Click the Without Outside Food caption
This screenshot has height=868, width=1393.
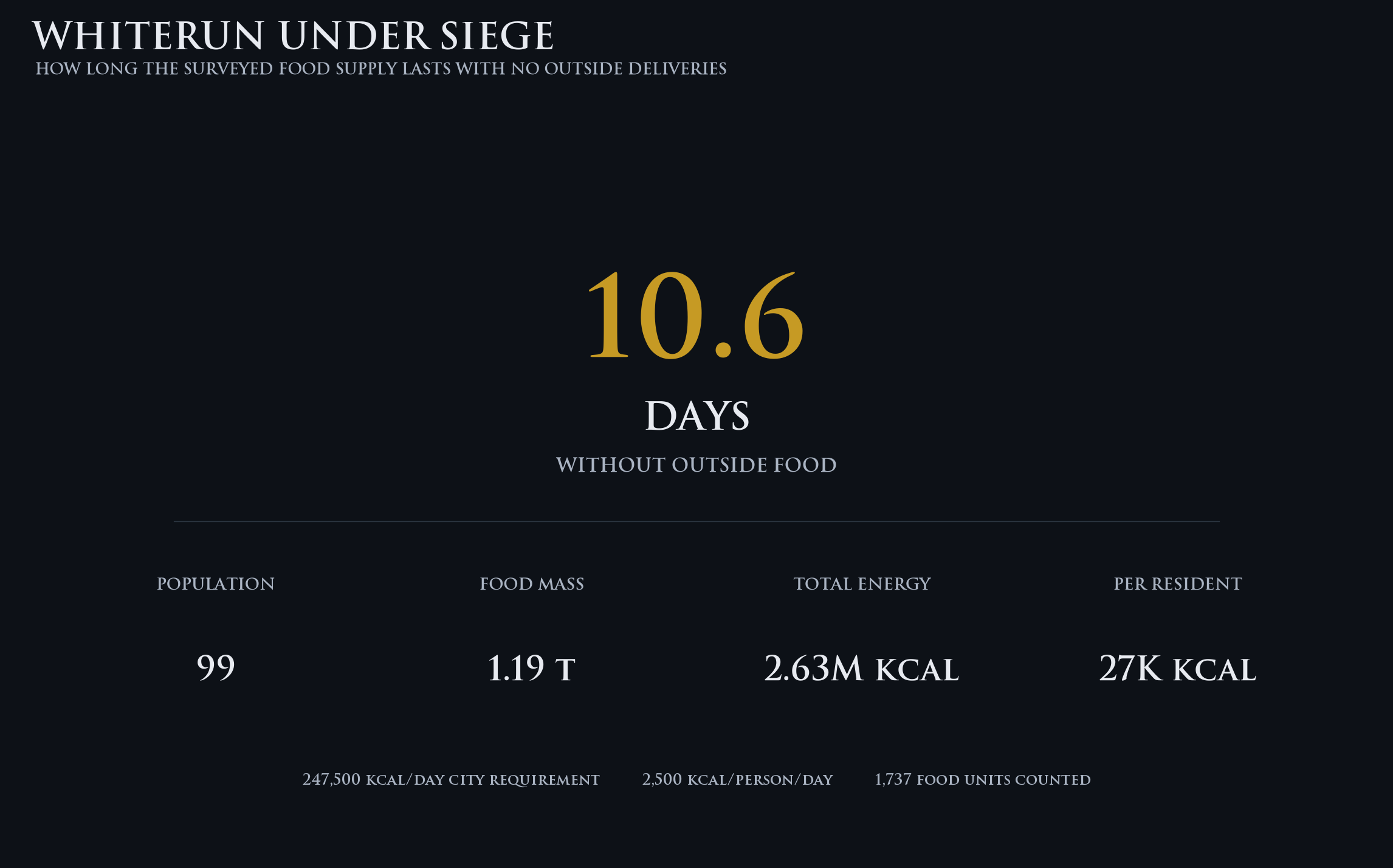click(x=696, y=465)
